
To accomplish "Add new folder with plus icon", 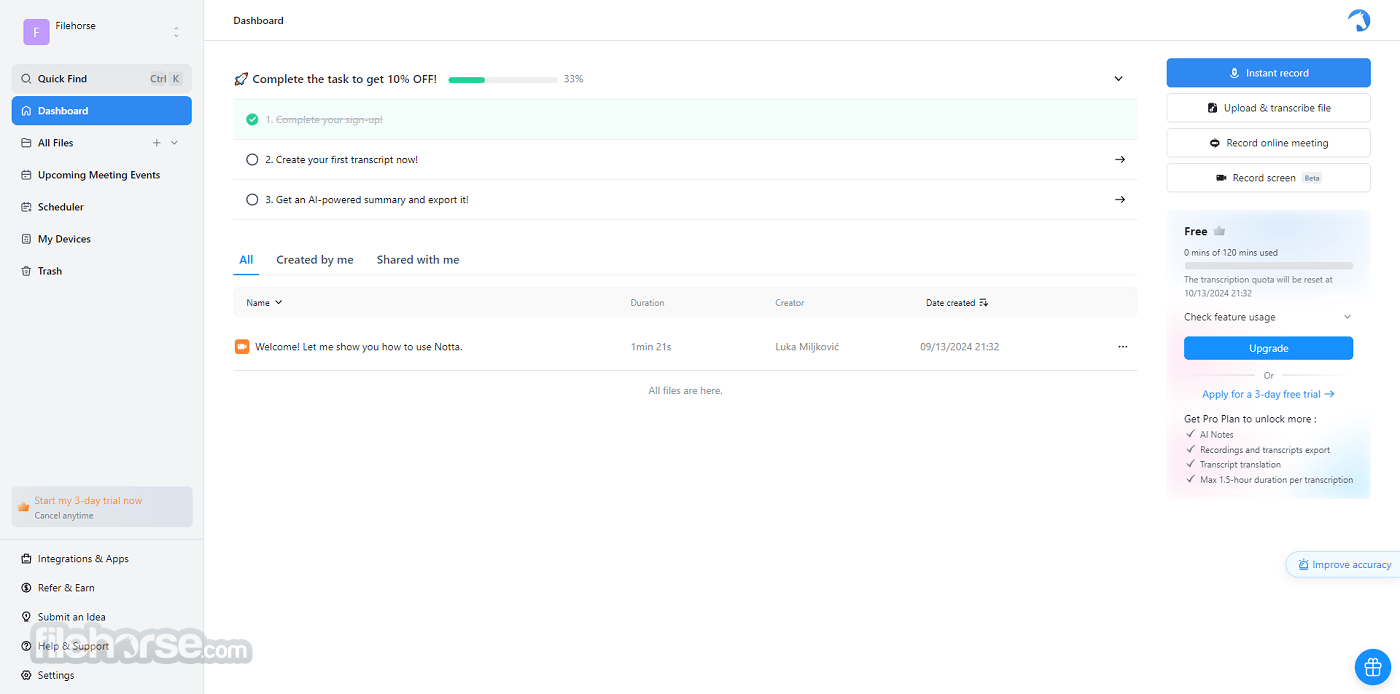I will click(x=156, y=143).
